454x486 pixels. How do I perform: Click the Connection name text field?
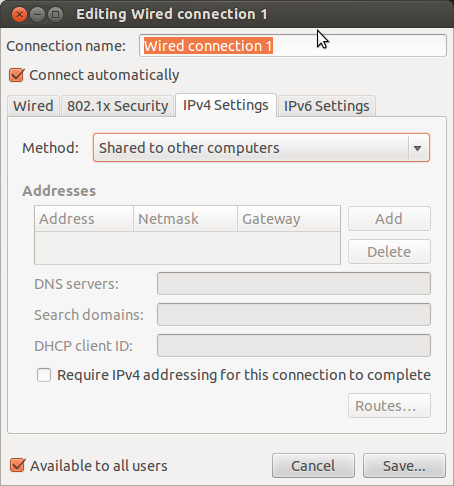[293, 46]
